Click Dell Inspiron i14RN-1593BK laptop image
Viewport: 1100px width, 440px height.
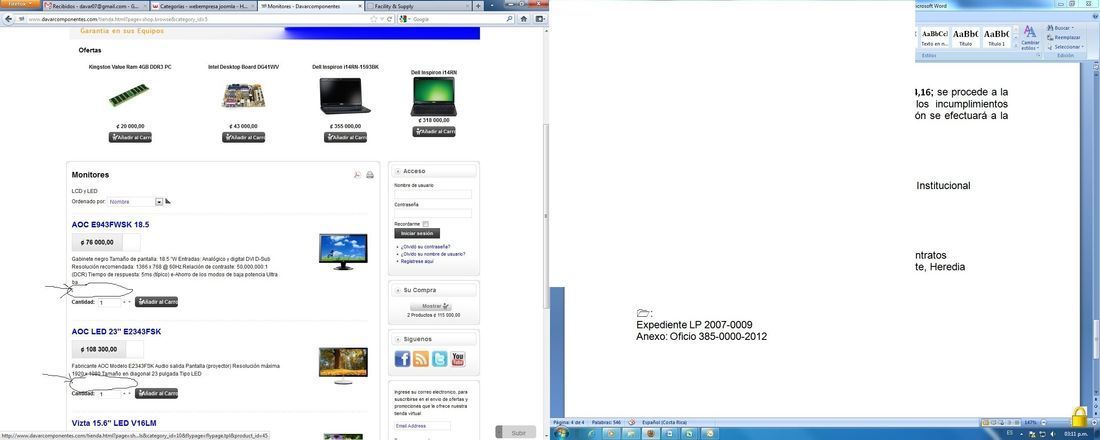pyautogui.click(x=345, y=96)
